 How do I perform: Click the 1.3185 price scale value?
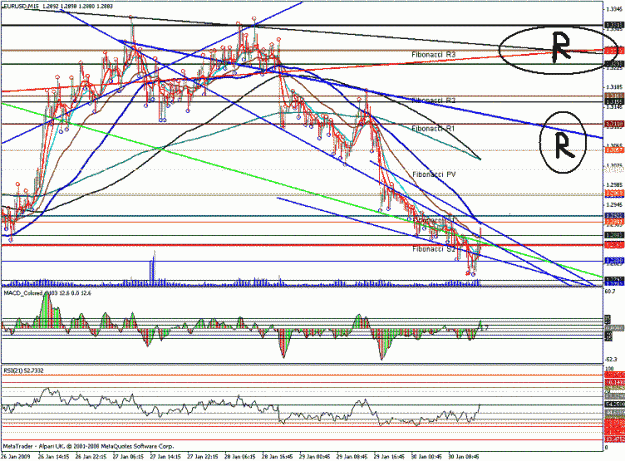pos(614,86)
